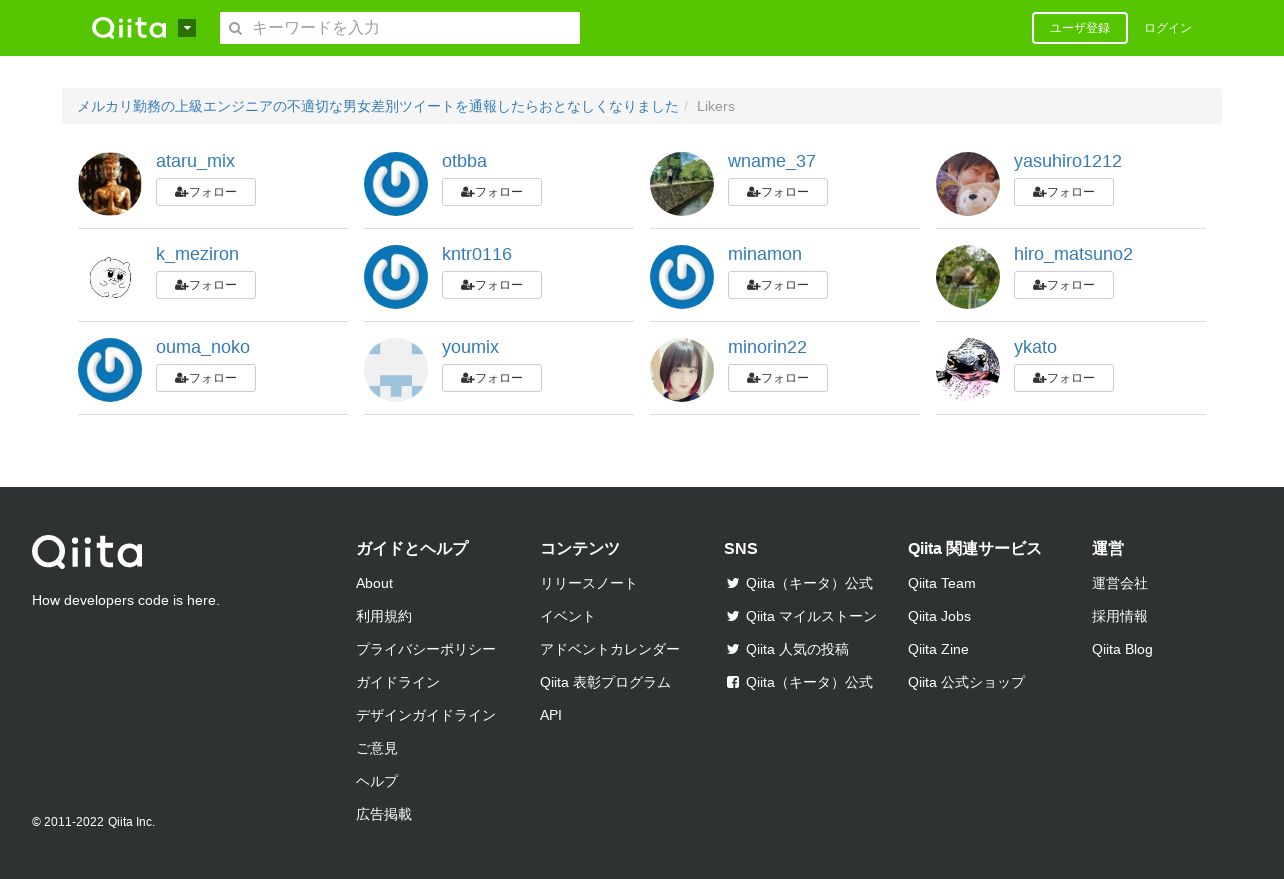
Task: Open ouma_noko's avatar icon
Action: [110, 370]
